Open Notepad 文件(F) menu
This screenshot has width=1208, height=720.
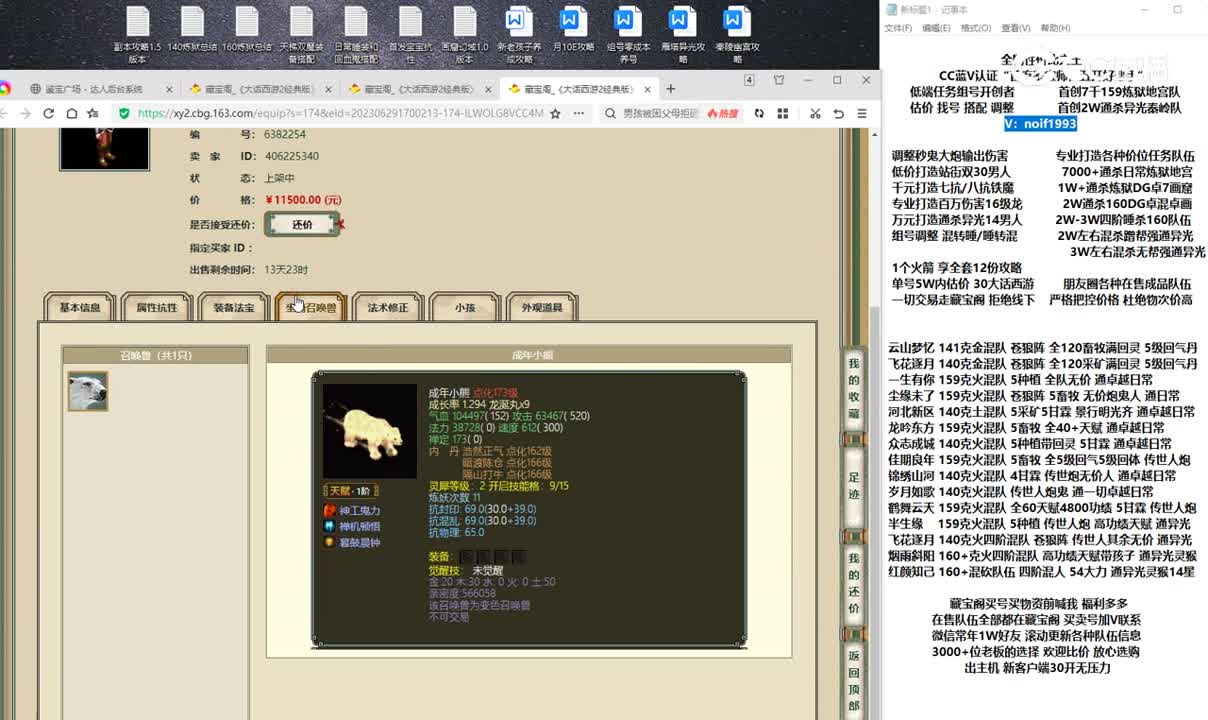898,28
